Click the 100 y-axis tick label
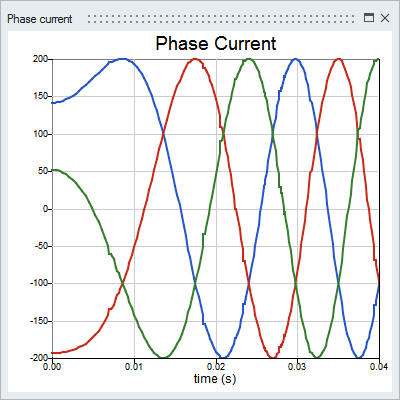This screenshot has width=400, height=400. [40, 134]
